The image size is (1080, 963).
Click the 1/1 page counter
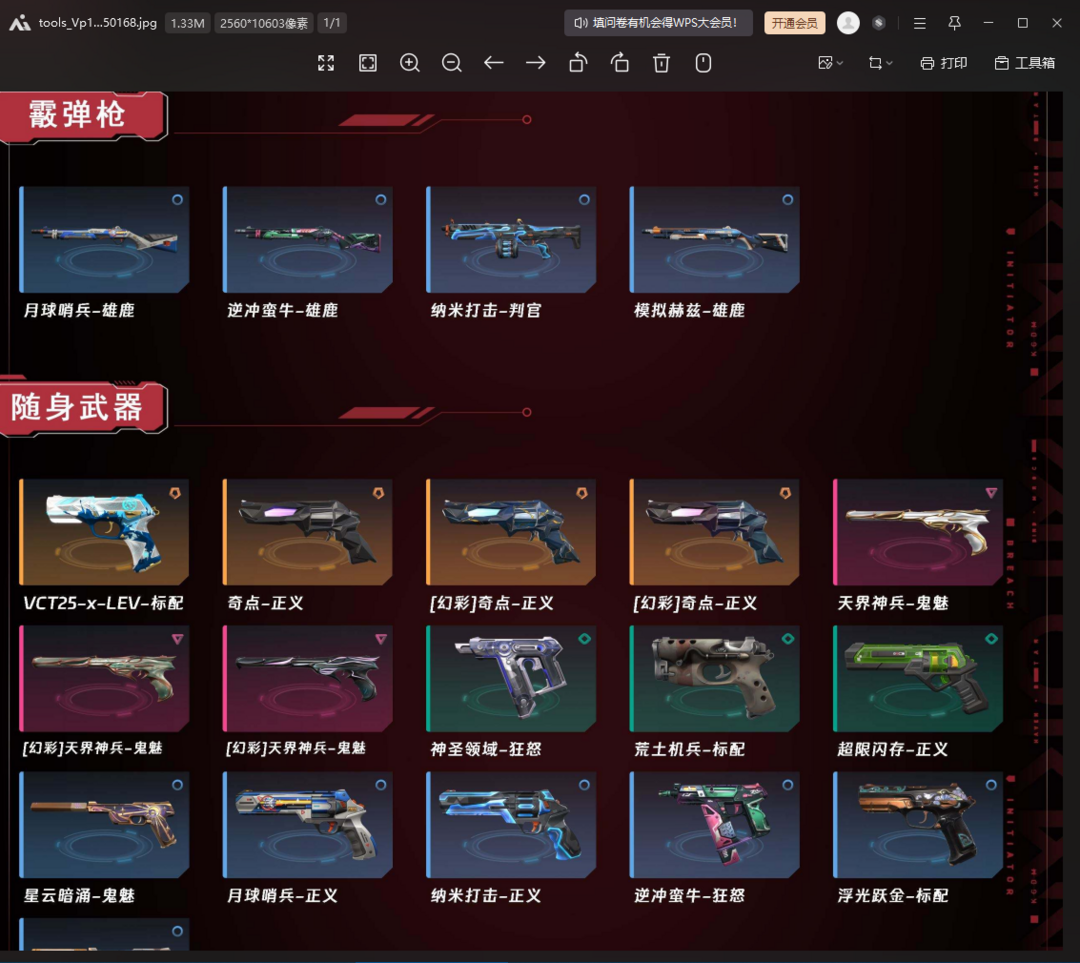pos(332,23)
